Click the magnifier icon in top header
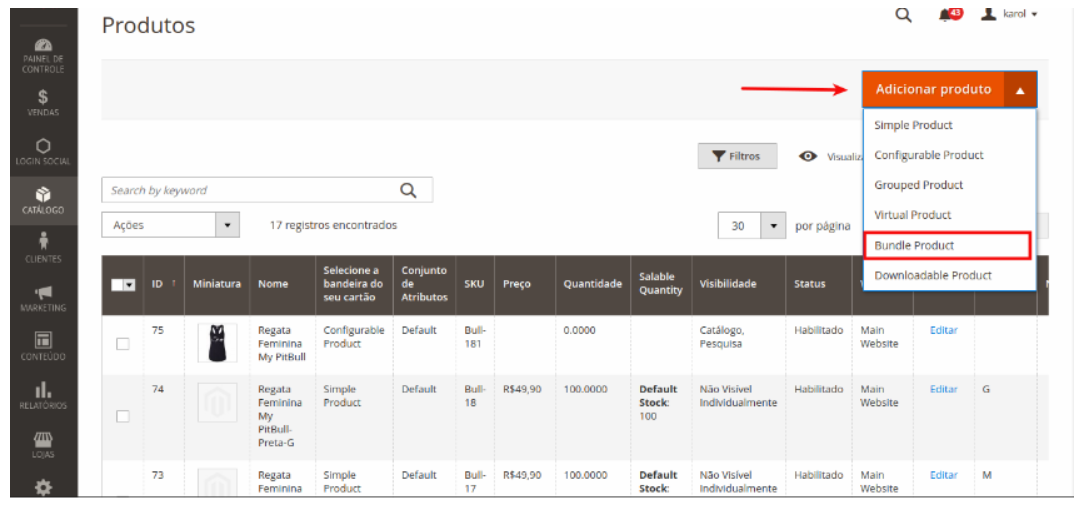The height and width of the screenshot is (507, 1084). click(903, 15)
